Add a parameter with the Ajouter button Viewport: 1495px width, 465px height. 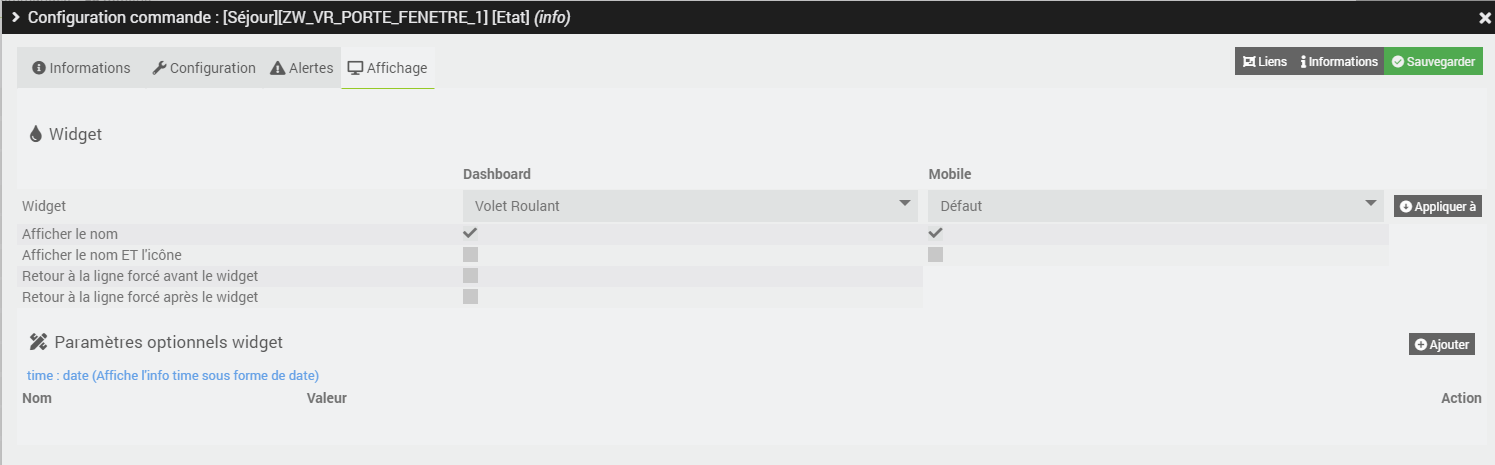[x=1441, y=344]
